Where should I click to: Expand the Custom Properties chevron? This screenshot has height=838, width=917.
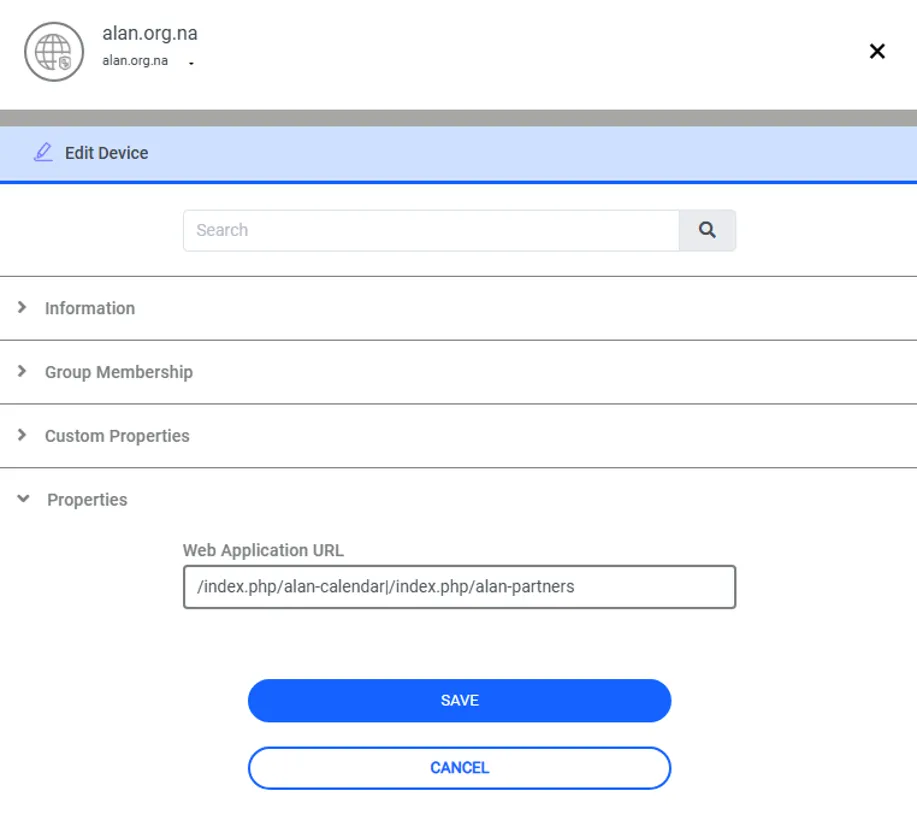pos(22,434)
